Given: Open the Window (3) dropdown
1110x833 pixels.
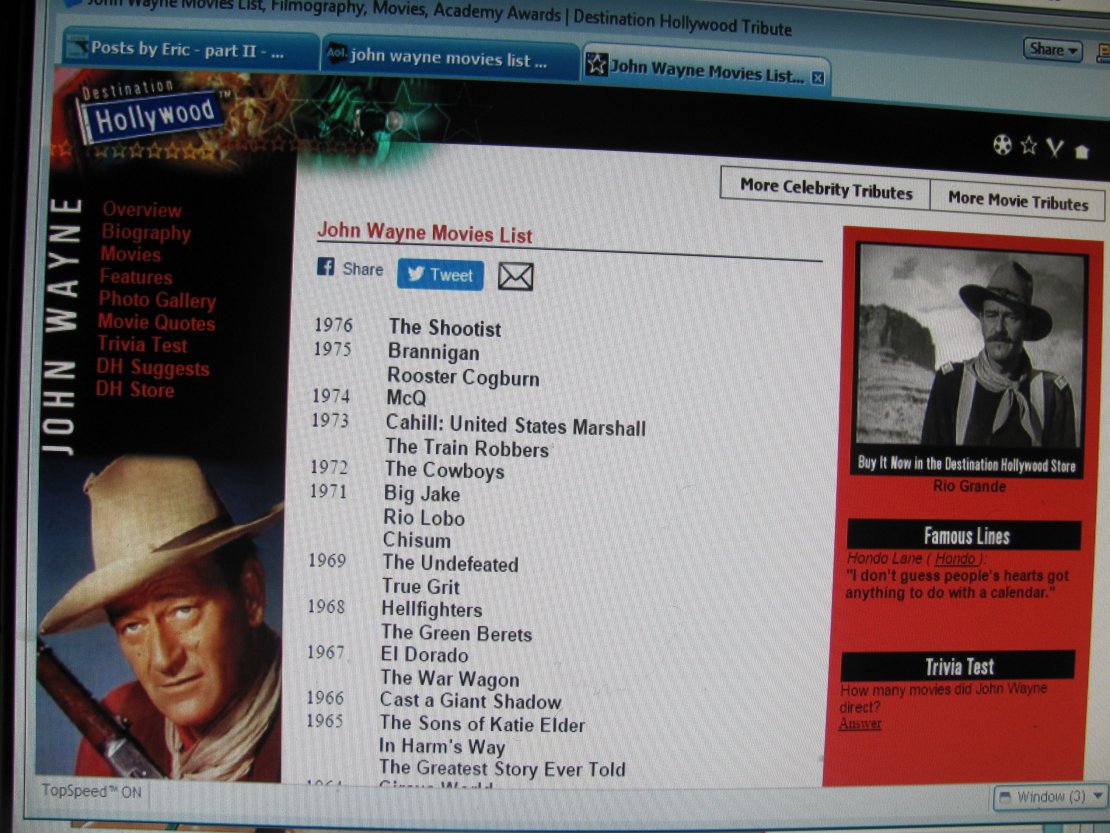Looking at the screenshot, I should tap(1051, 797).
